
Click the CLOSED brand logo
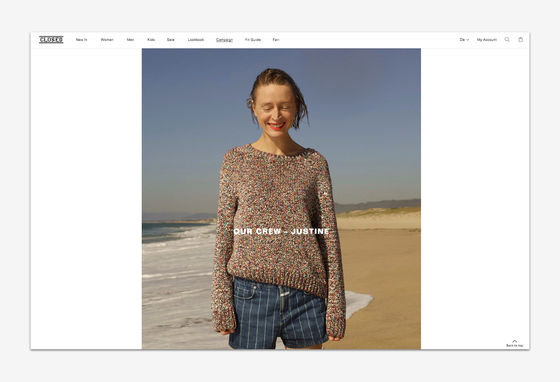51,40
